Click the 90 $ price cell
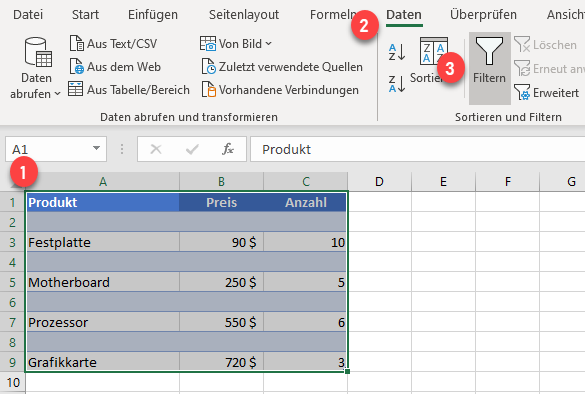The height and width of the screenshot is (394, 585). pos(221,242)
